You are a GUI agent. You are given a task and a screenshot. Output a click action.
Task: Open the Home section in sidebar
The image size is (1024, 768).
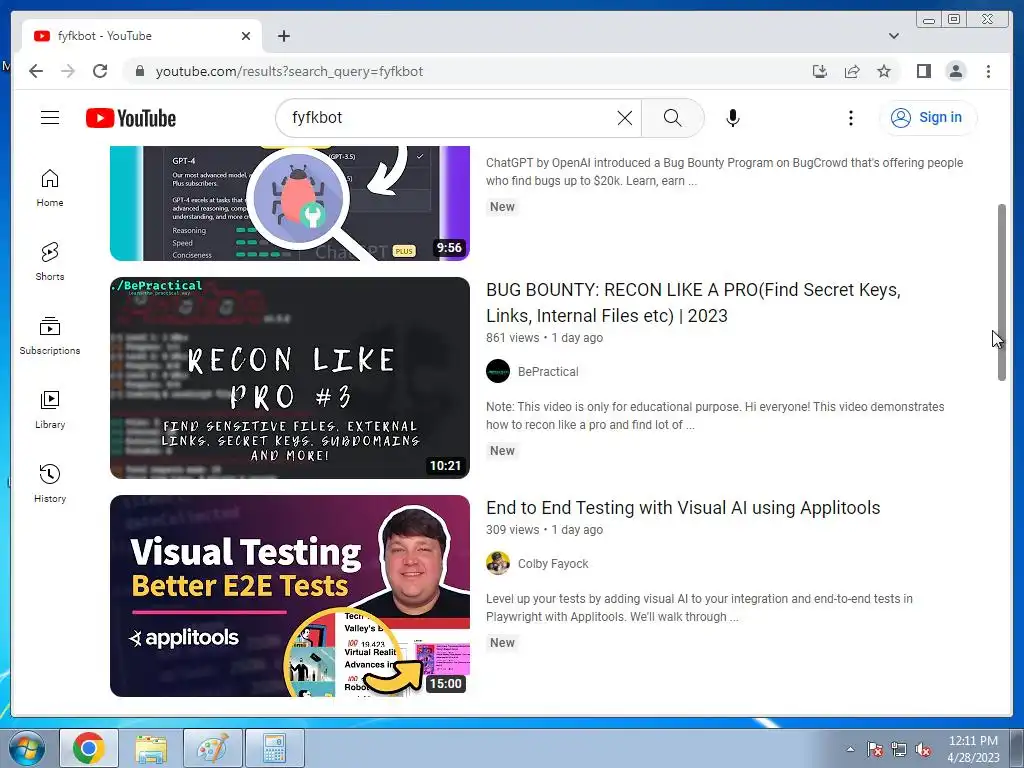(x=50, y=188)
